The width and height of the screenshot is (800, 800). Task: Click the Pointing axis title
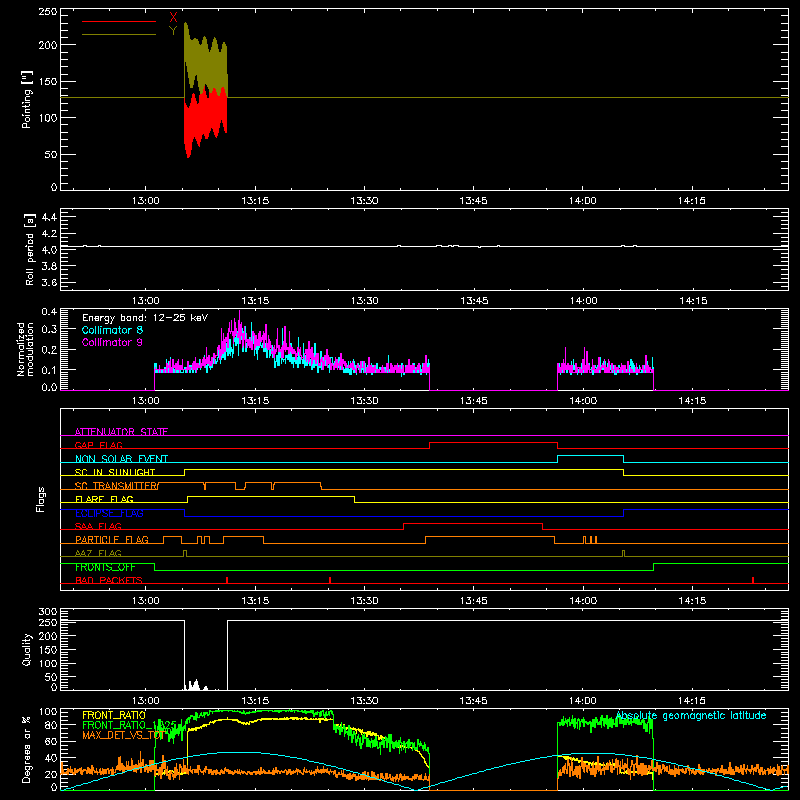pyautogui.click(x=27, y=99)
